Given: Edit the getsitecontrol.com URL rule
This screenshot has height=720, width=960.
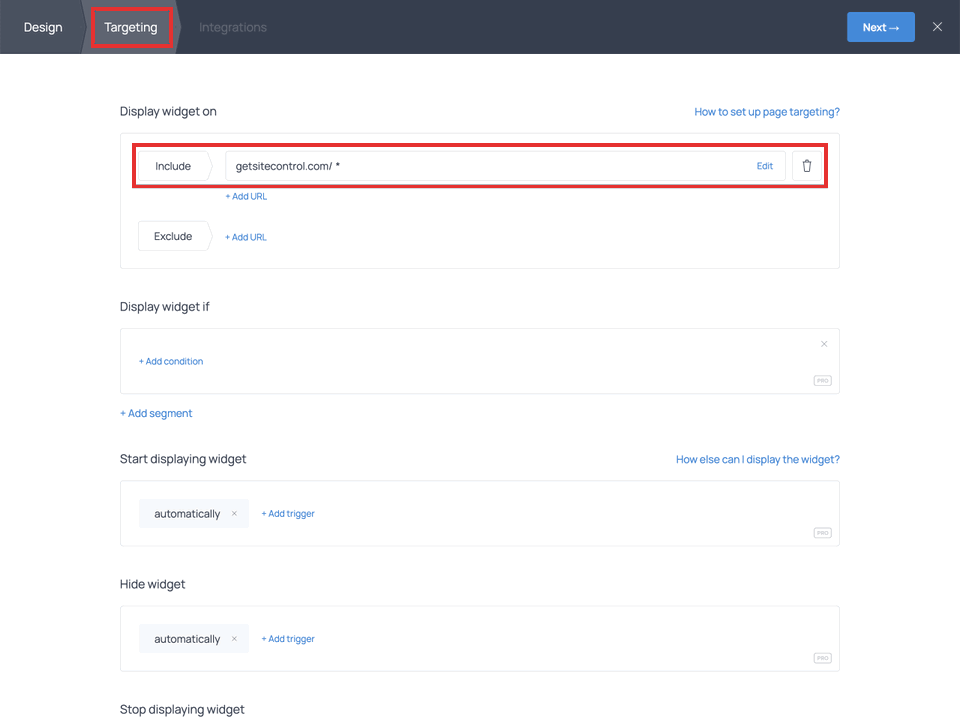Looking at the screenshot, I should click(x=764, y=166).
